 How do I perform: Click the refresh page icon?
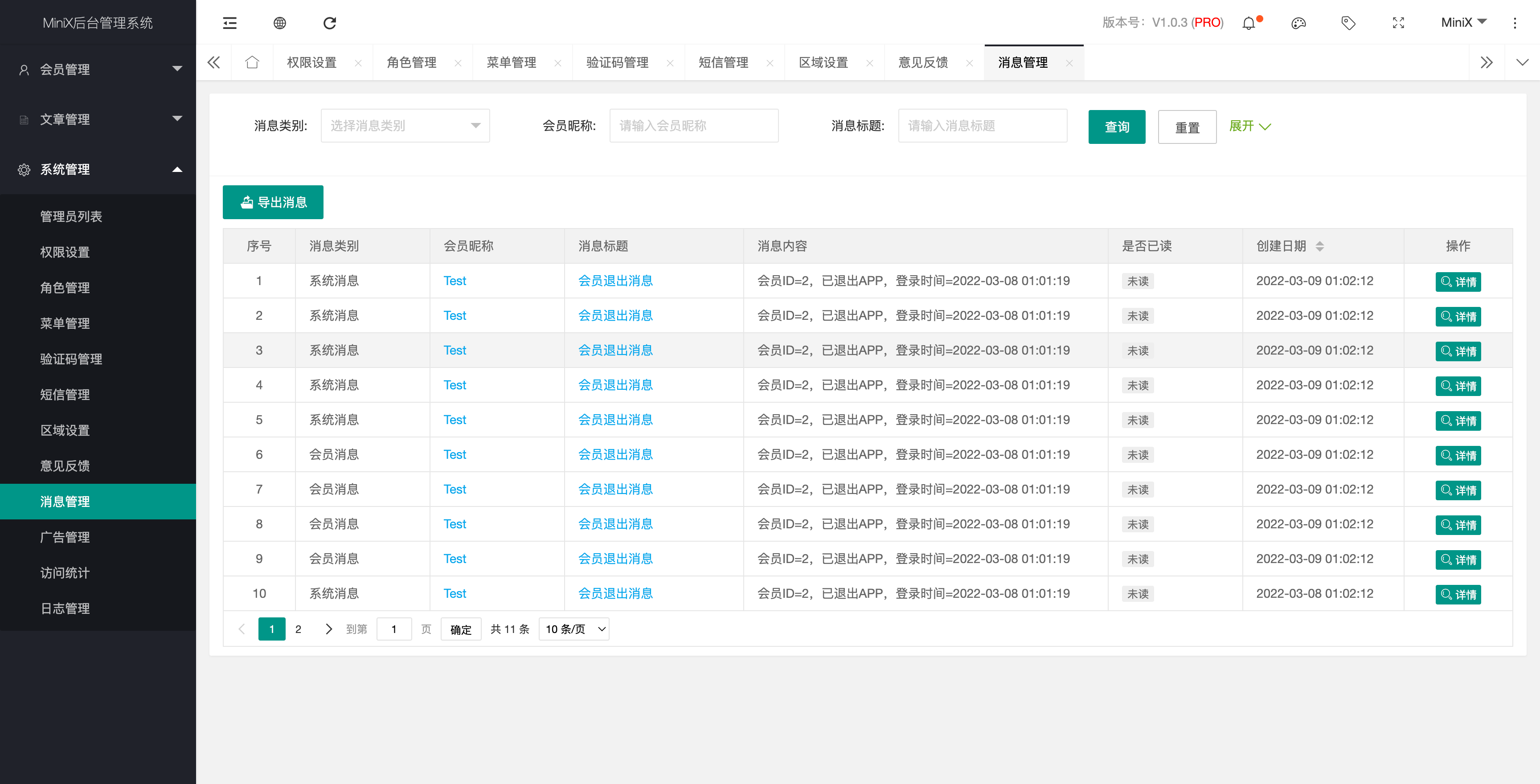tap(329, 23)
